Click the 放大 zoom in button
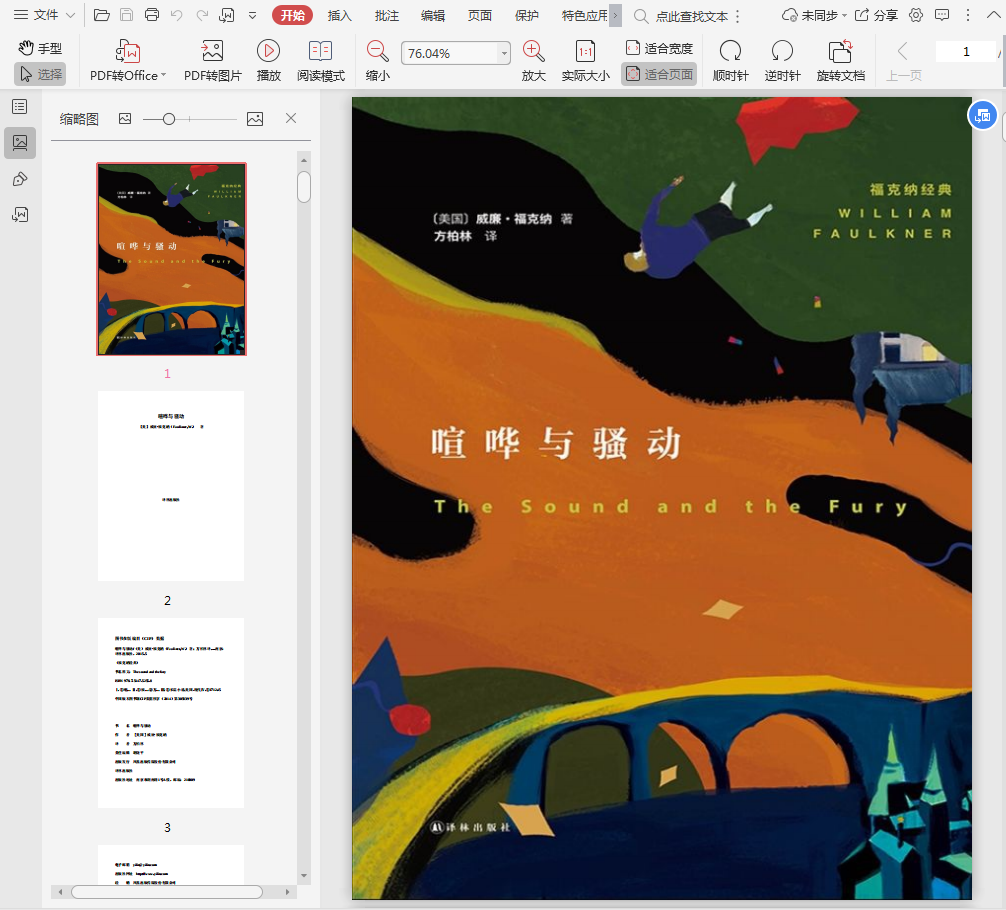Image resolution: width=1006 pixels, height=910 pixels. coord(533,61)
